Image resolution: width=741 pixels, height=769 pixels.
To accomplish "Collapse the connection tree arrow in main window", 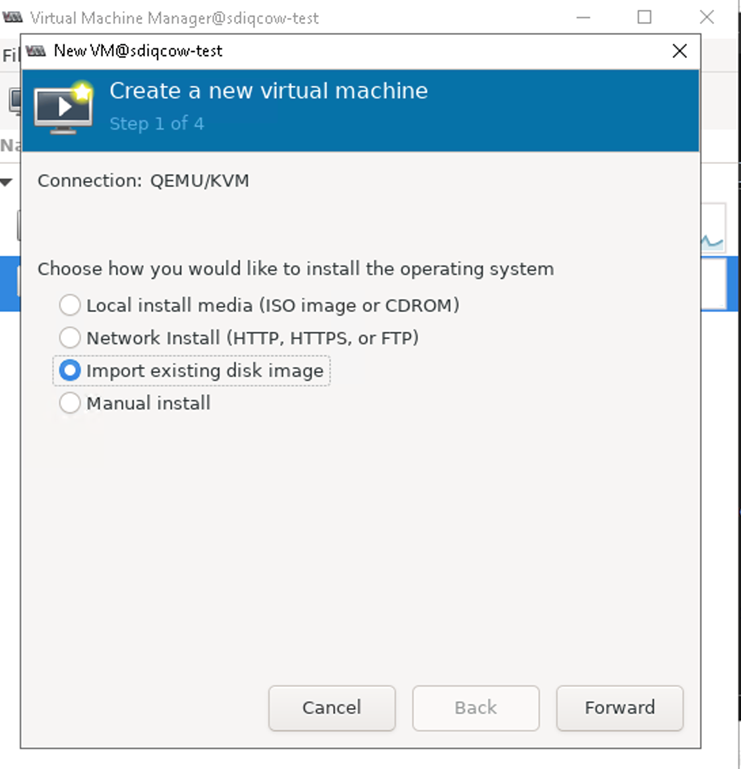I will (x=6, y=182).
